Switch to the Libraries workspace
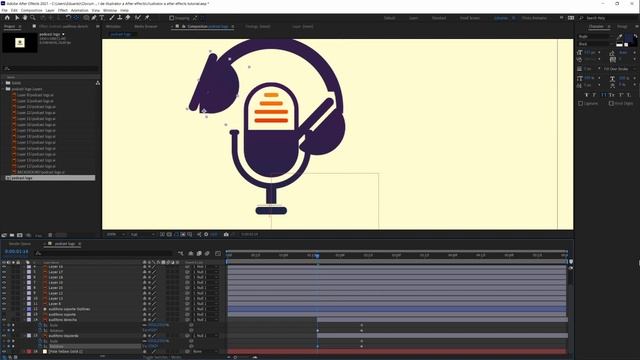Image resolution: width=640 pixels, height=360 pixels. [x=501, y=18]
